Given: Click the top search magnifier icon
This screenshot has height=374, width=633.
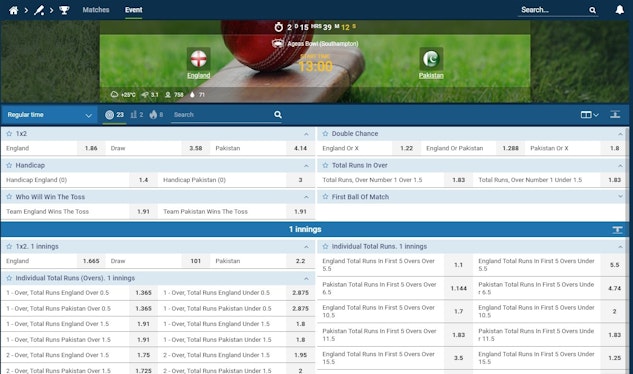Looking at the screenshot, I should coord(592,10).
